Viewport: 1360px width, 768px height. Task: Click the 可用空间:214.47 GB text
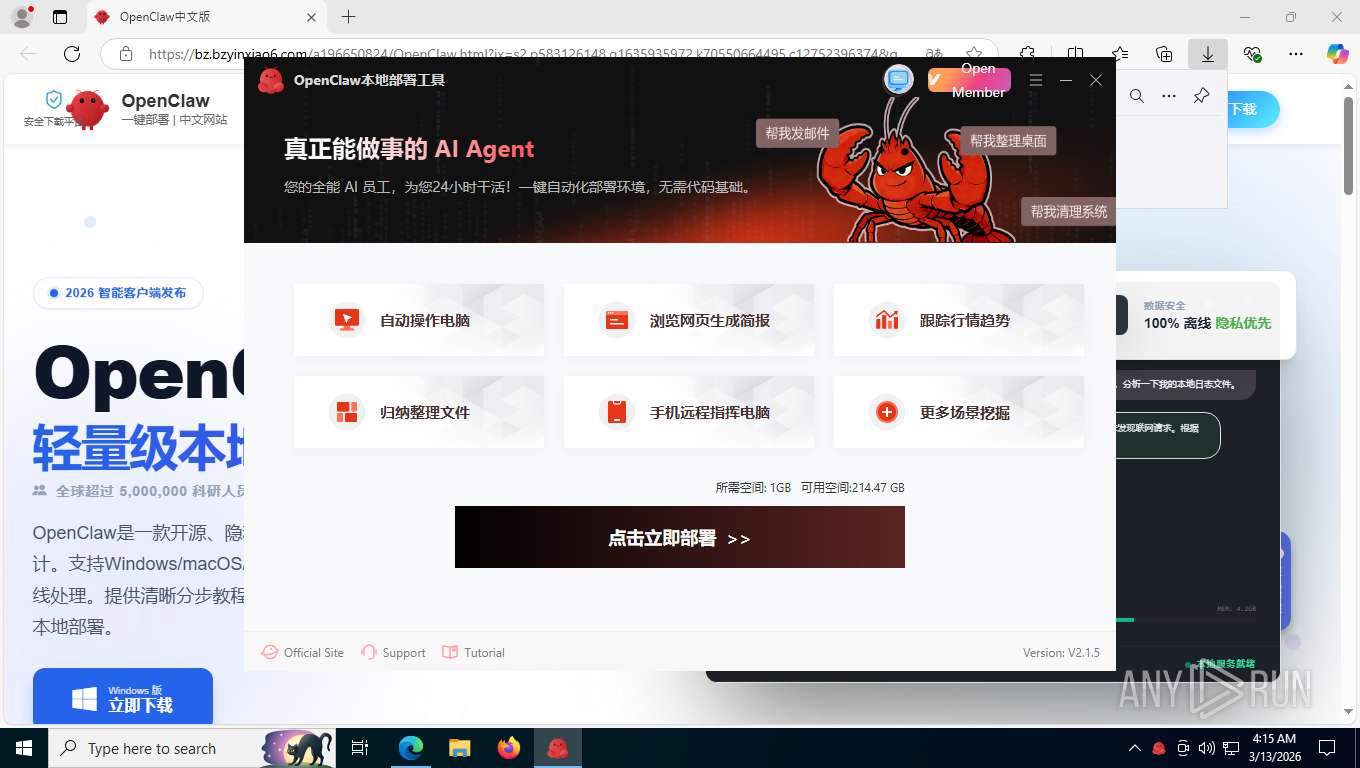pyautogui.click(x=853, y=488)
